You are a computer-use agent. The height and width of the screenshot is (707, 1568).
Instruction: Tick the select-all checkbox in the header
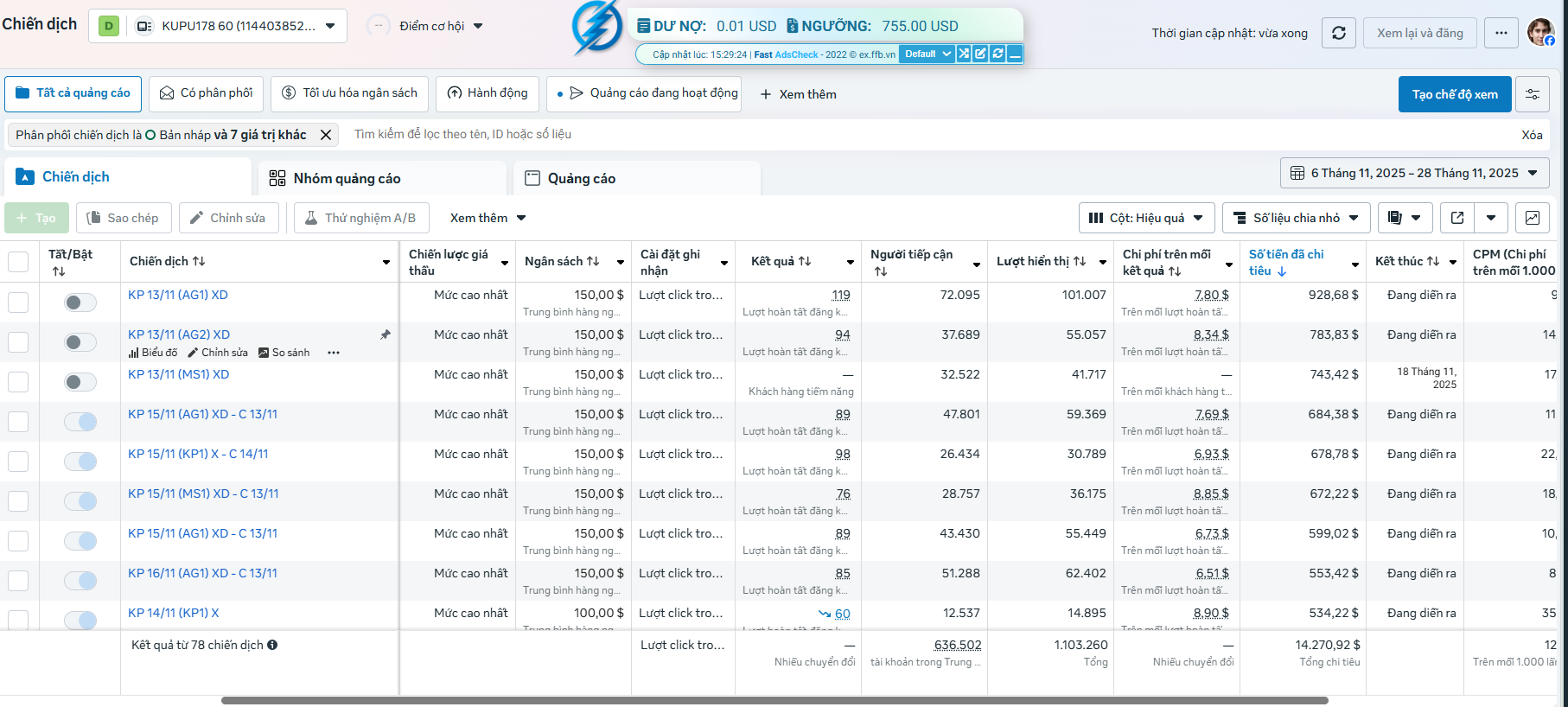18,262
